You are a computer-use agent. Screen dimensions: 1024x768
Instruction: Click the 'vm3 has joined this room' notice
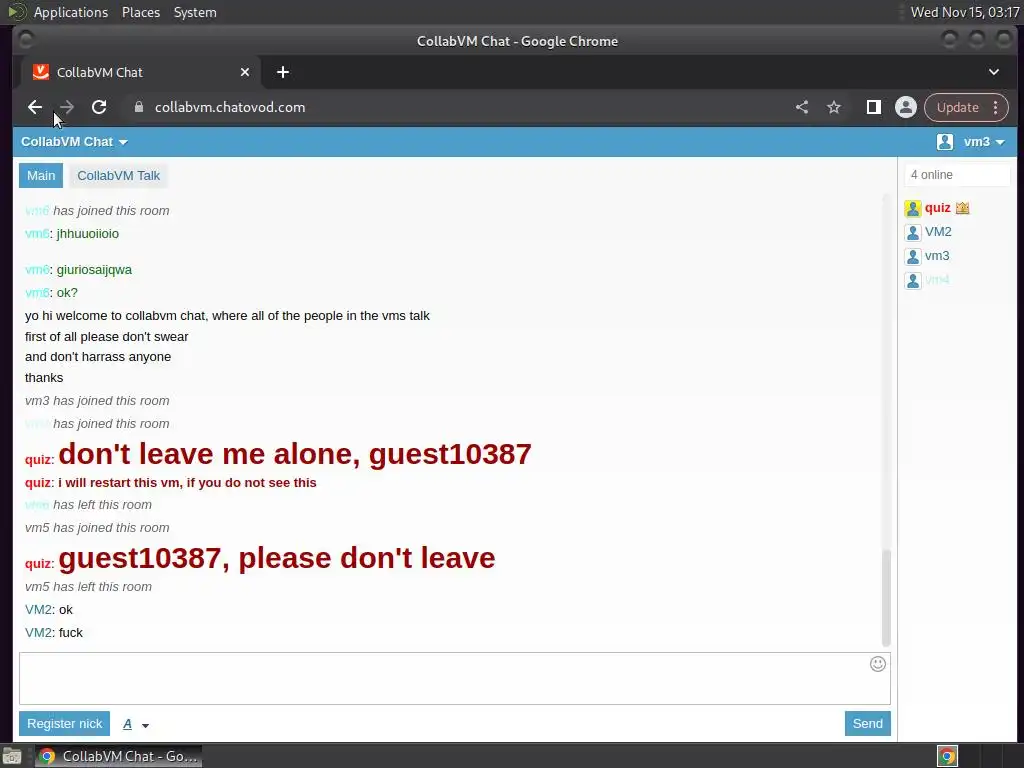coord(97,401)
